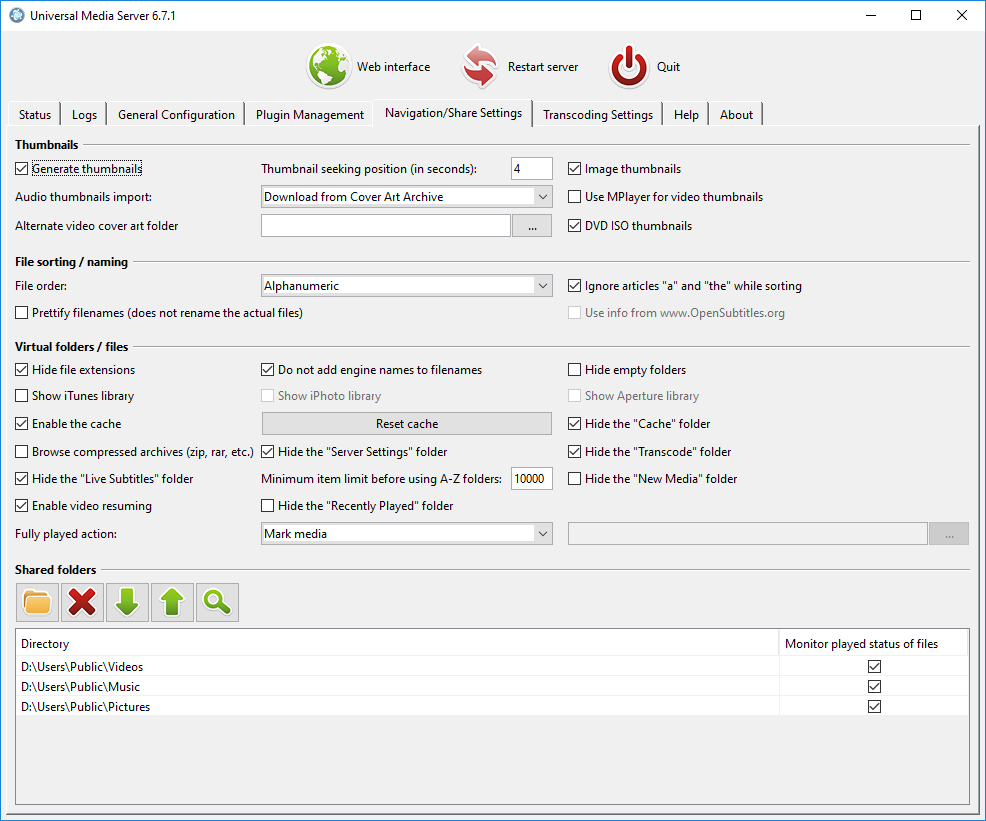Toggle the Generate thumbnails checkbox
986x821 pixels.
point(21,168)
